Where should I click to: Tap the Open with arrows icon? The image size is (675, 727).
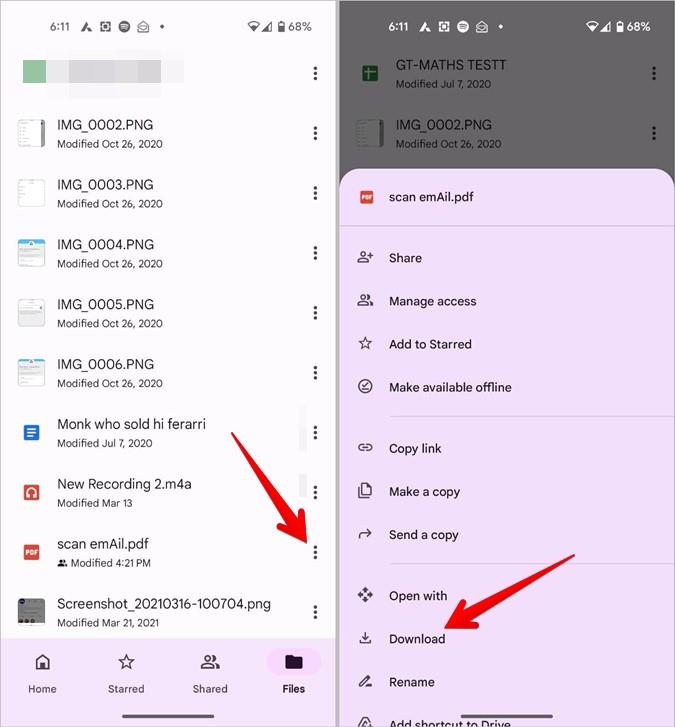click(365, 595)
